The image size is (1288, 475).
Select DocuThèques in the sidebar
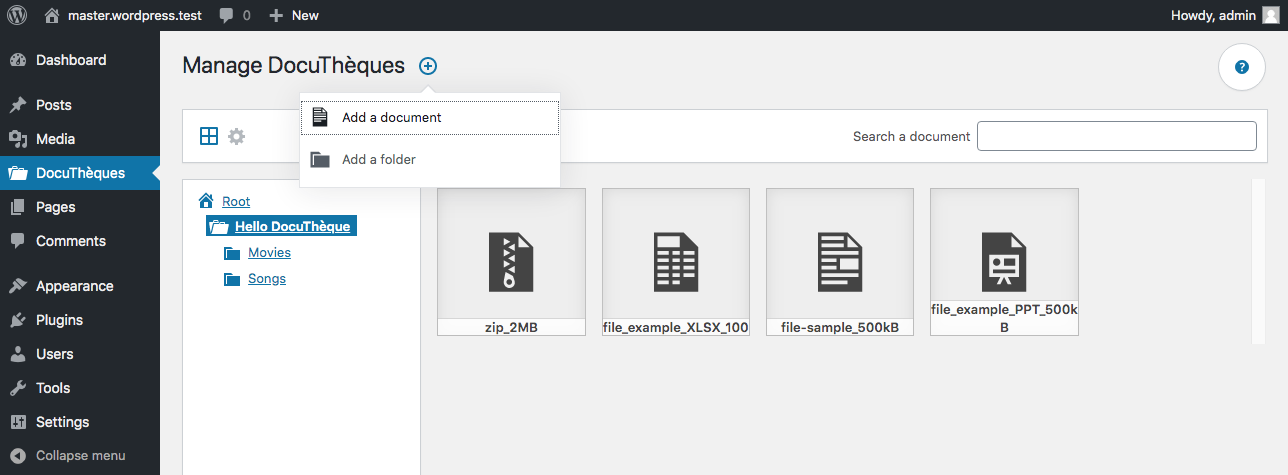(80, 173)
